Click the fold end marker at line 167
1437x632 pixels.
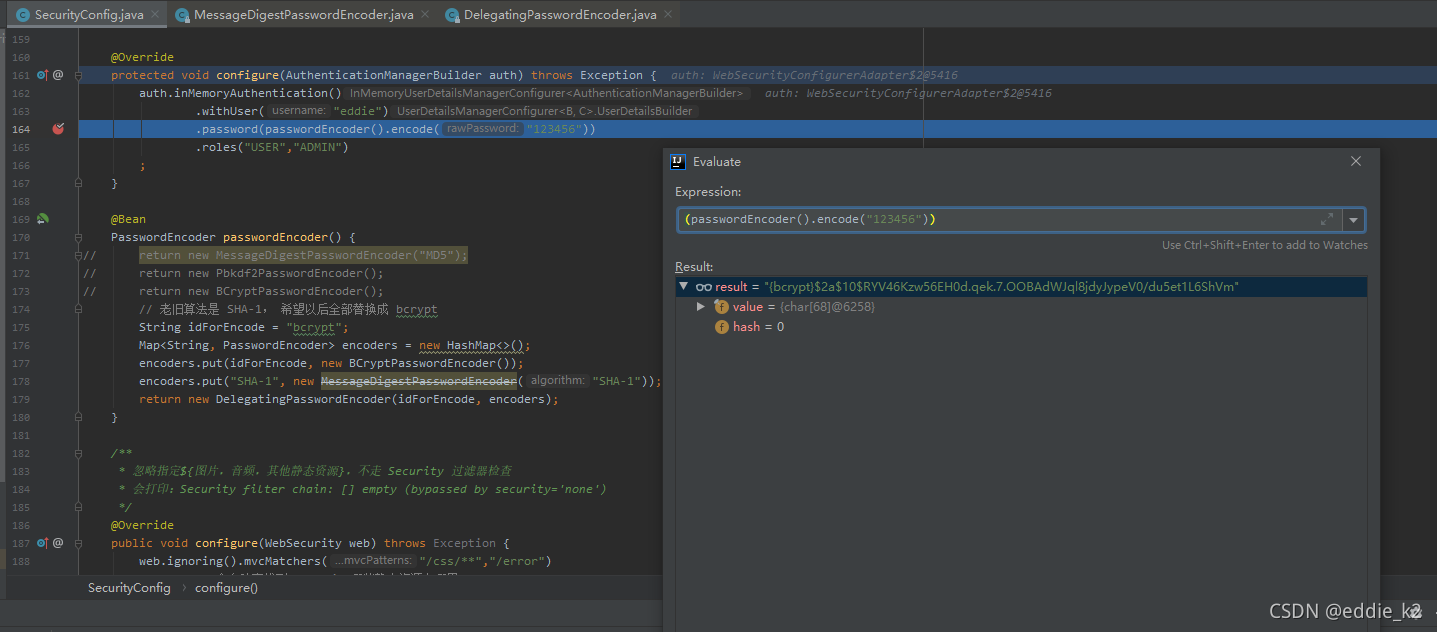click(x=78, y=183)
